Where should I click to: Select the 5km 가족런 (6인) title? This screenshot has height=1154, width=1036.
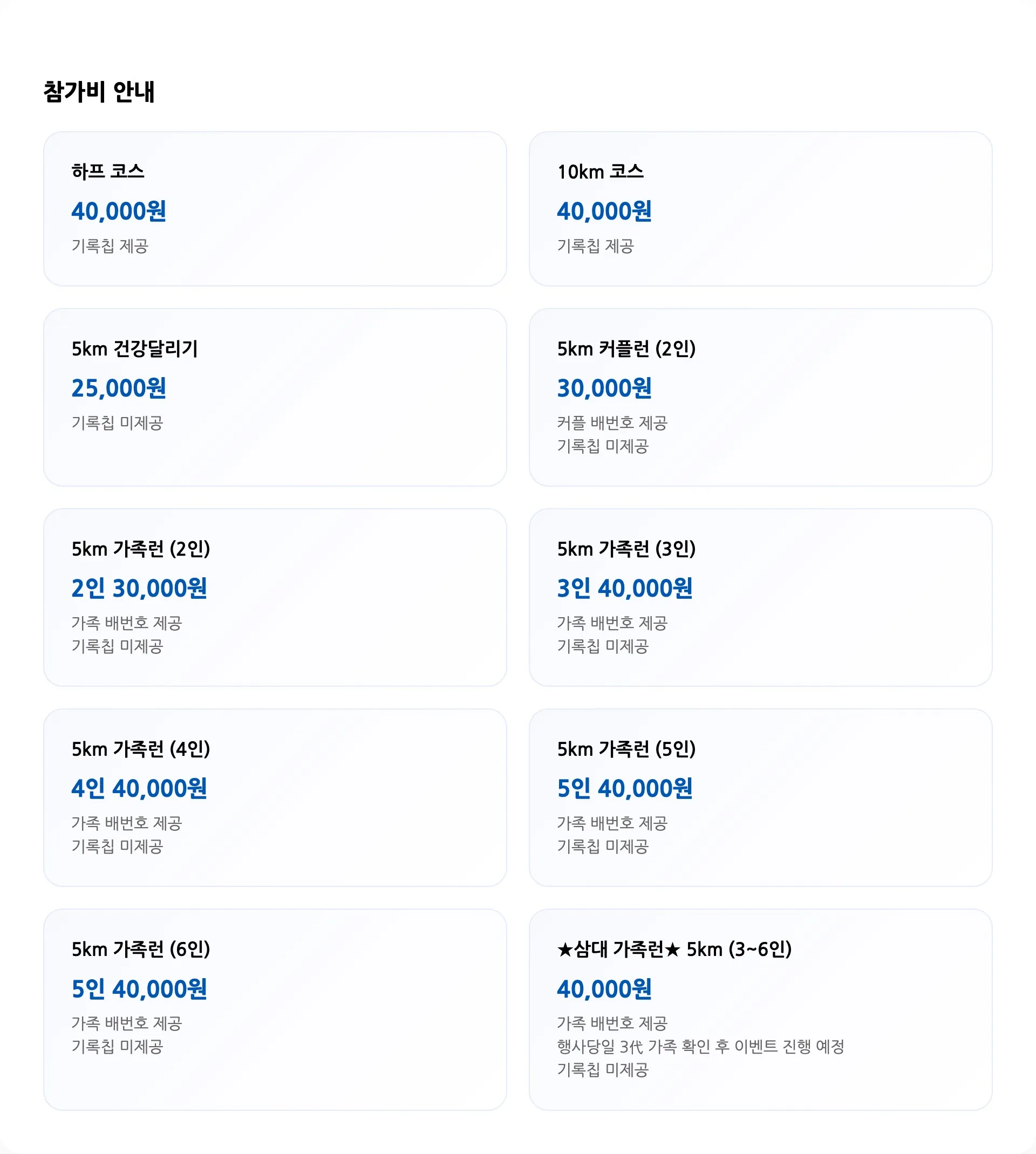pyautogui.click(x=141, y=949)
